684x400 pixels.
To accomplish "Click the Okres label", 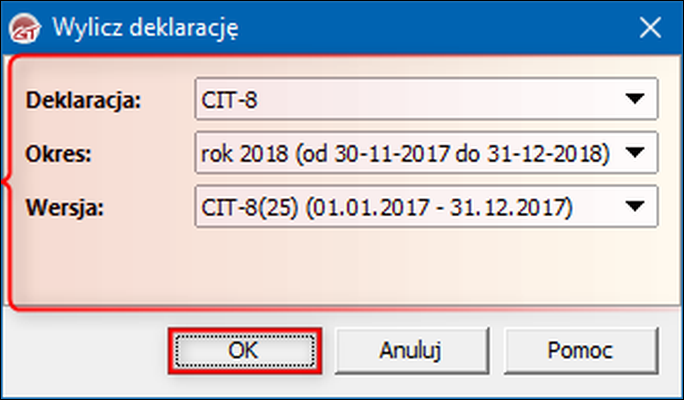I will click(x=58, y=154).
